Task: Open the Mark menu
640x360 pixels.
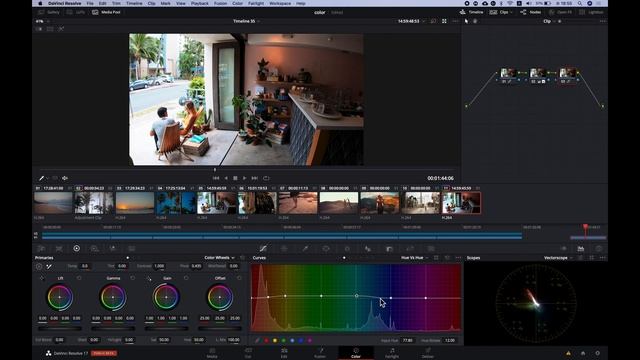Action: (x=165, y=3)
